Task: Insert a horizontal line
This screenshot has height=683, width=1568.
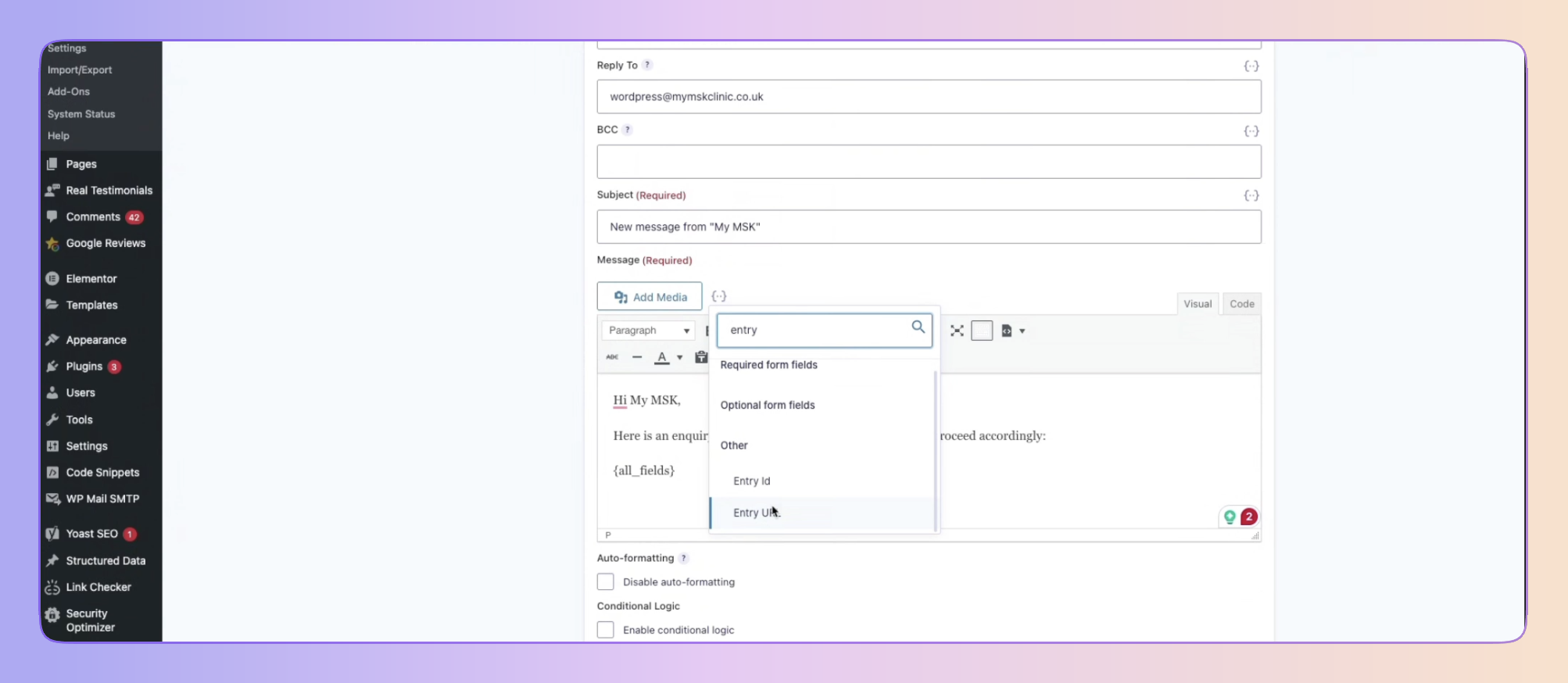Action: pyautogui.click(x=637, y=357)
